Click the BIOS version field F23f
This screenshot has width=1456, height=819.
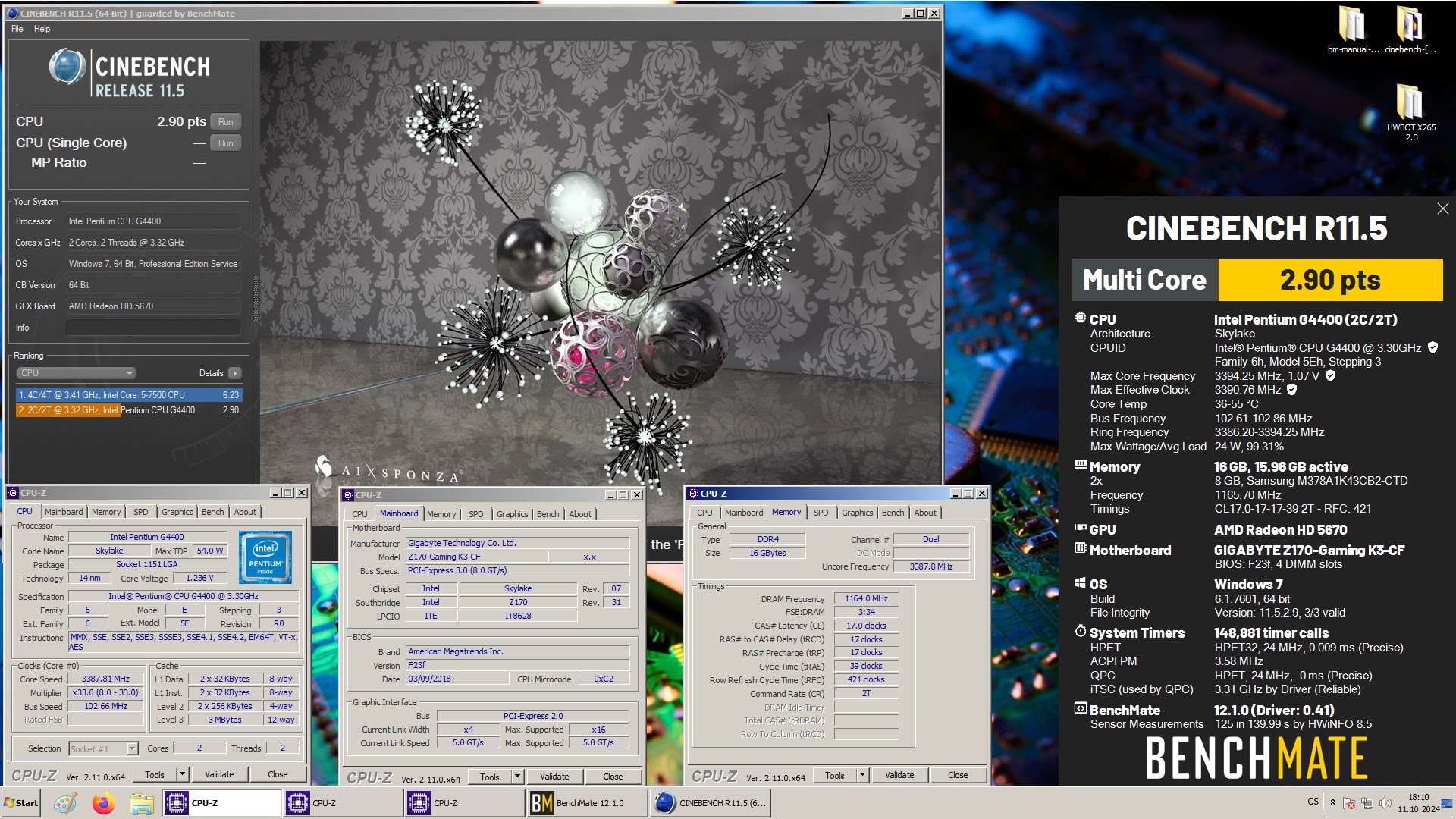(518, 665)
